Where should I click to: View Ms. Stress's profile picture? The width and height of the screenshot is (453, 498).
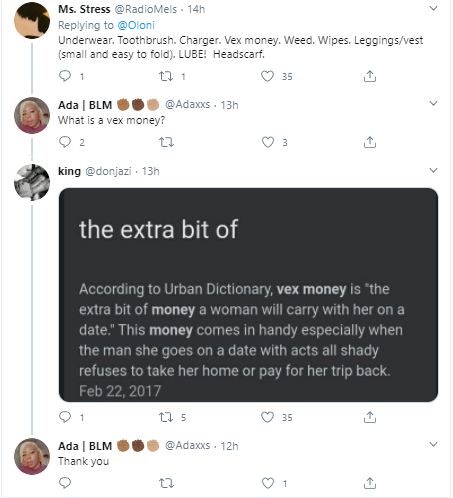click(32, 20)
